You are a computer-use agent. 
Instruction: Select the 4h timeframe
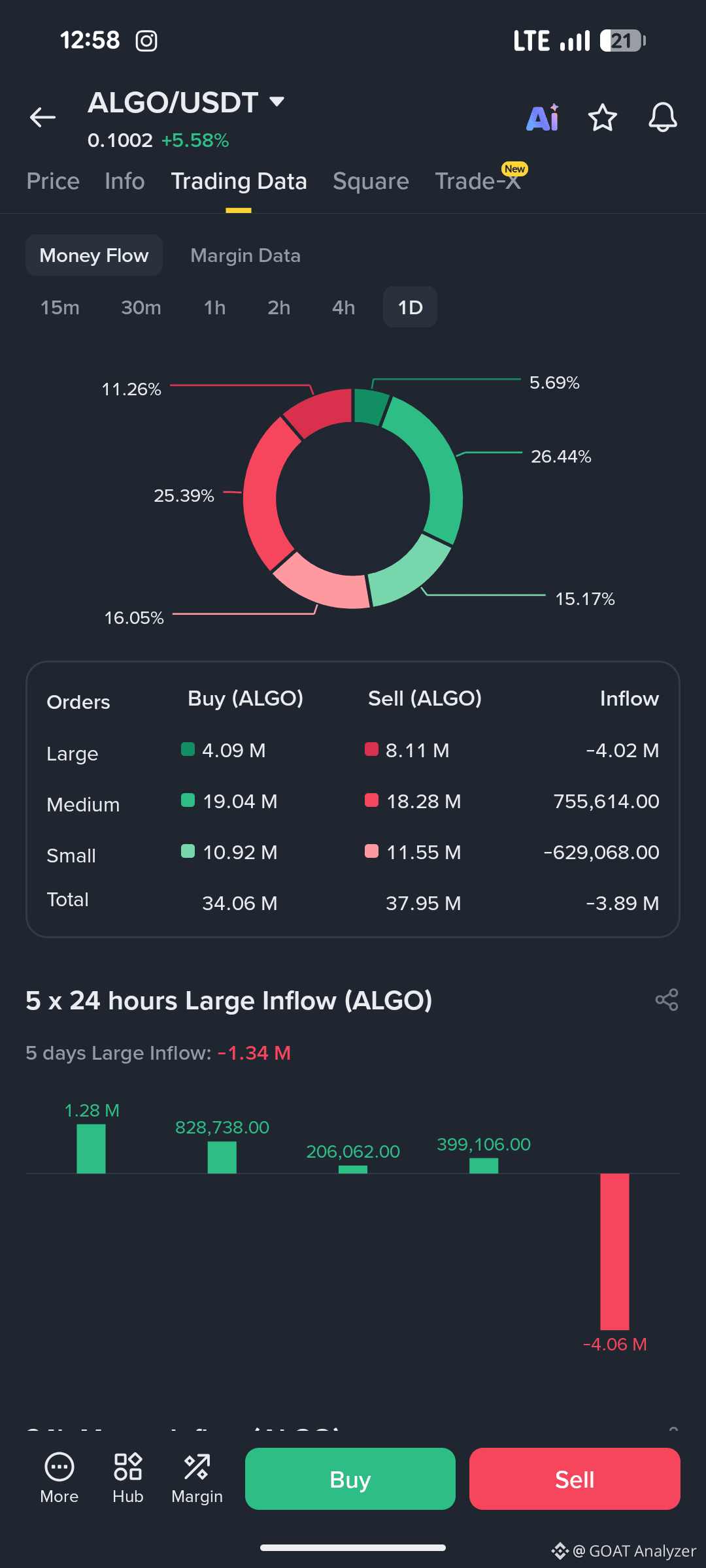(343, 307)
